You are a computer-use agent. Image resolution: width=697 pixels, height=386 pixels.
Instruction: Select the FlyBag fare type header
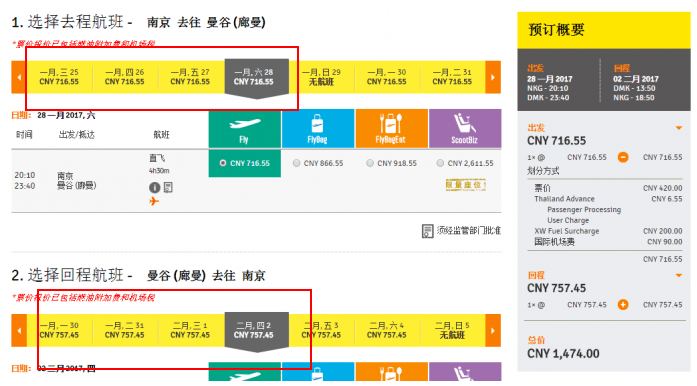[x=318, y=129]
